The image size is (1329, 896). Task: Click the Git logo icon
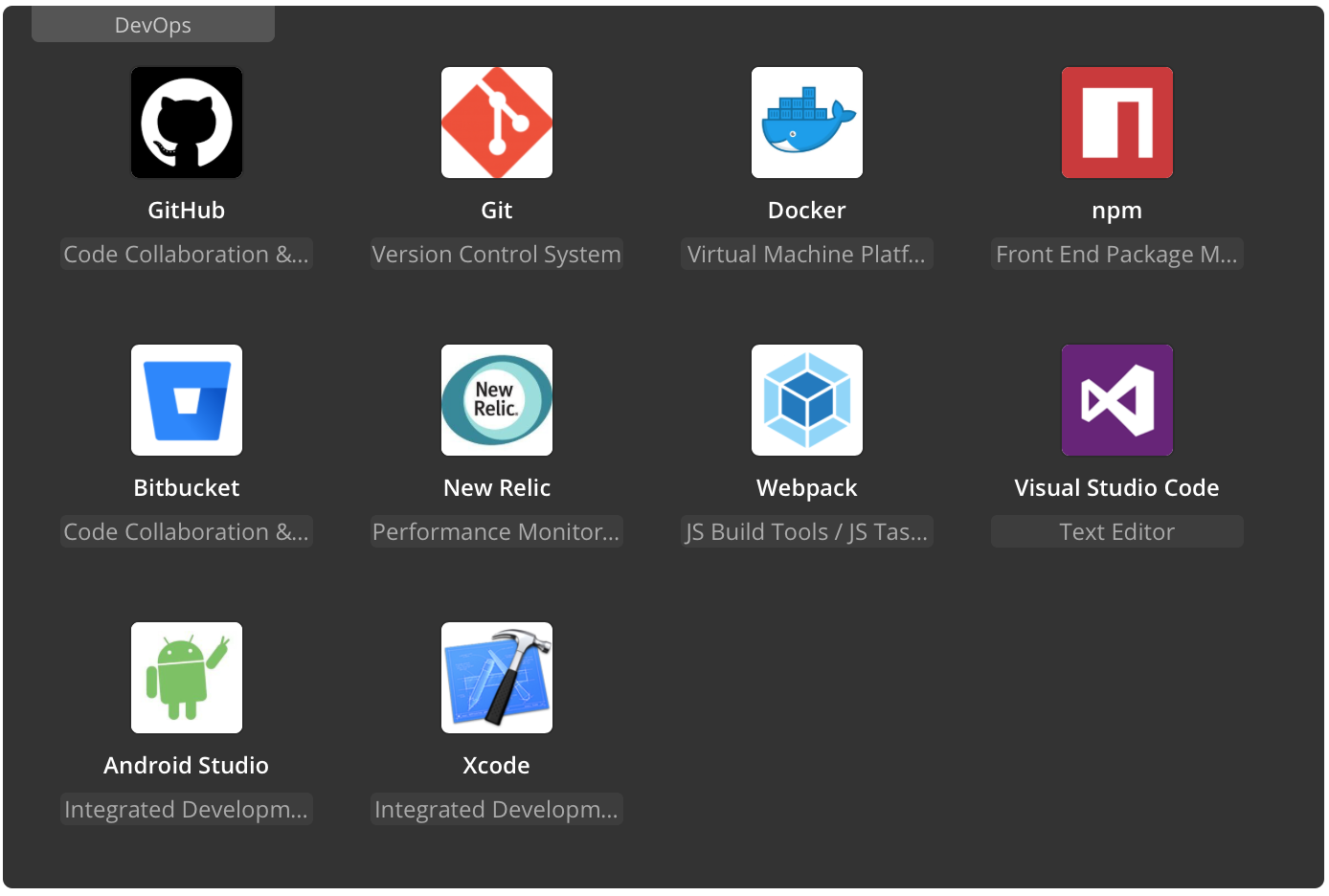coord(497,123)
